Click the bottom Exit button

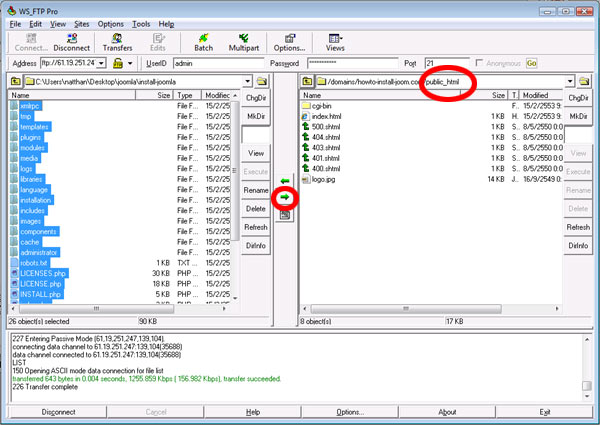point(545,412)
